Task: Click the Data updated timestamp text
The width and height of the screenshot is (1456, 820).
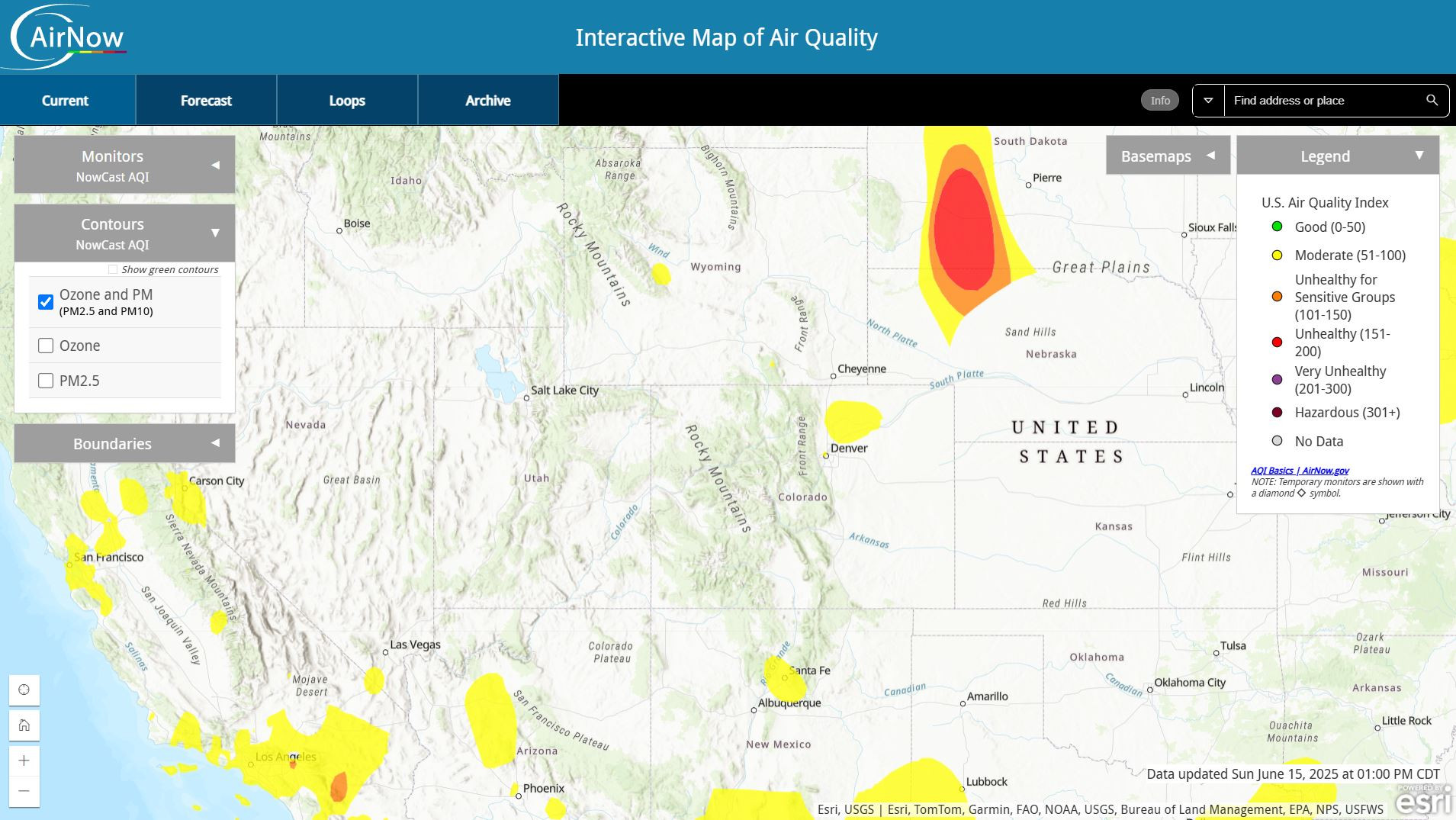Action: 1294,773
